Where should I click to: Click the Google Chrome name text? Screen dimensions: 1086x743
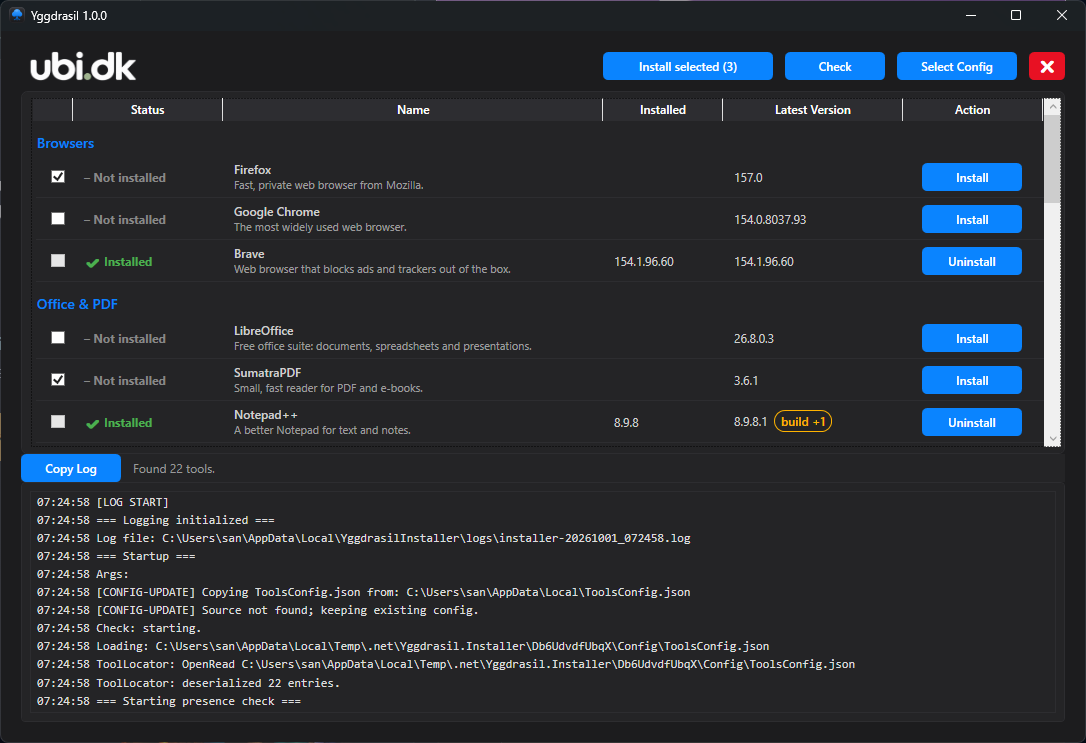[x=276, y=212]
